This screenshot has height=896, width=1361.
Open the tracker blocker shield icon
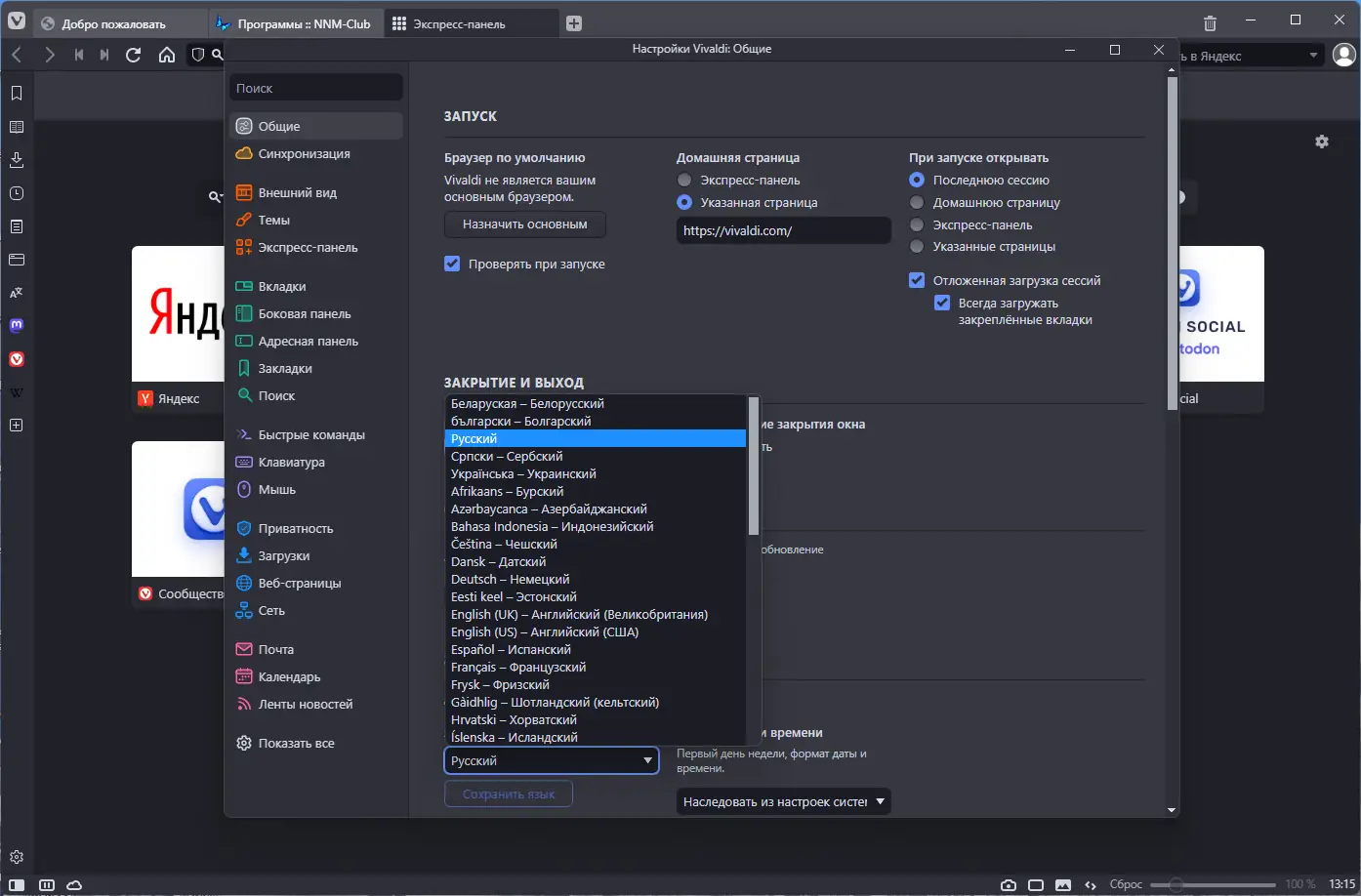click(x=198, y=56)
